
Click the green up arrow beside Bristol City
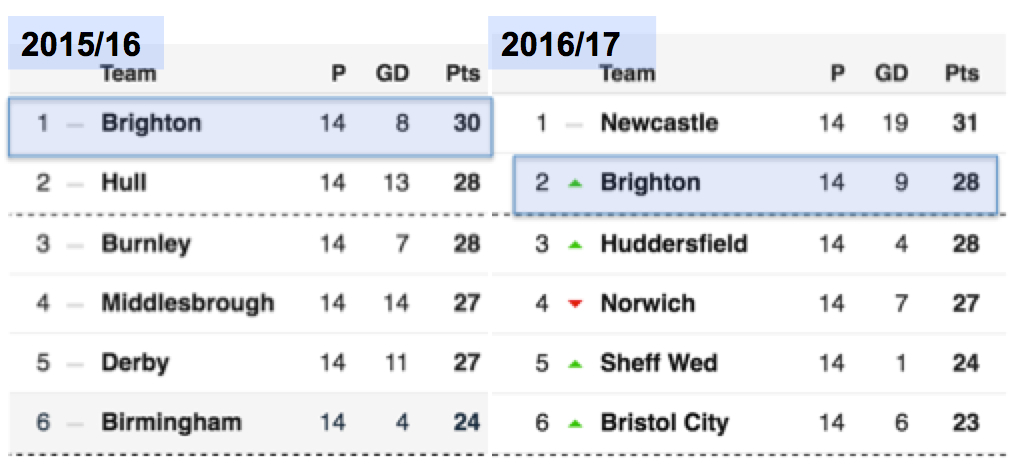[x=574, y=424]
